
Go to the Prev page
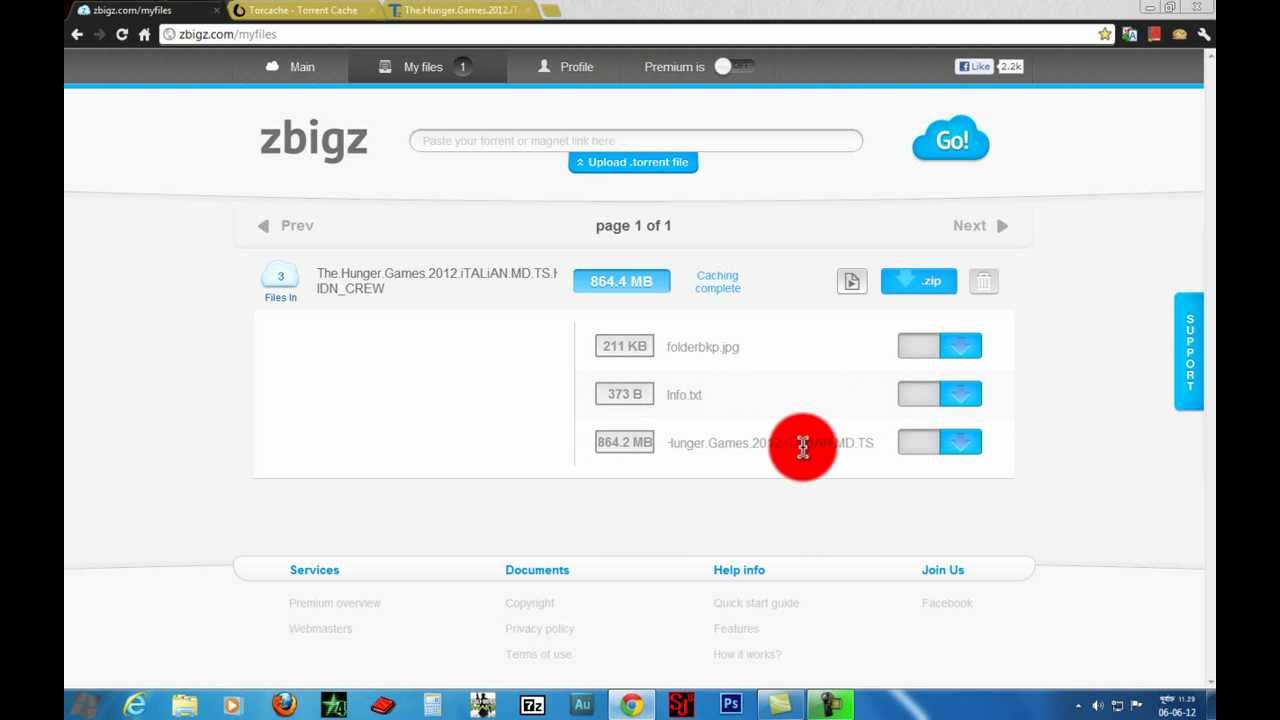click(286, 226)
